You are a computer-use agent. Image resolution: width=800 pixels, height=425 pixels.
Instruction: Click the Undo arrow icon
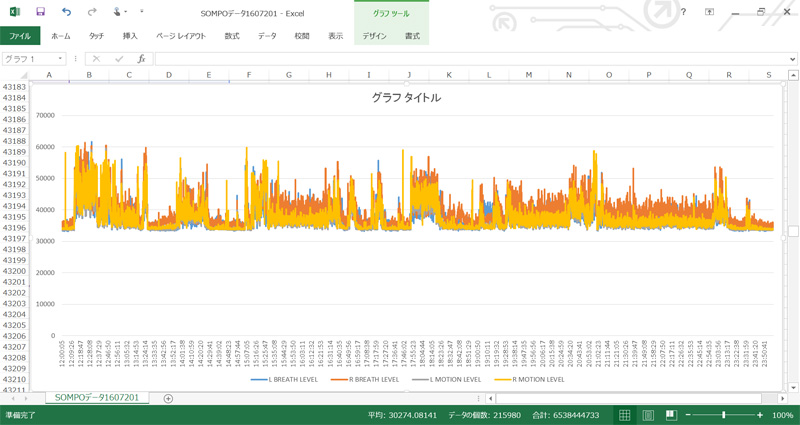tap(66, 12)
